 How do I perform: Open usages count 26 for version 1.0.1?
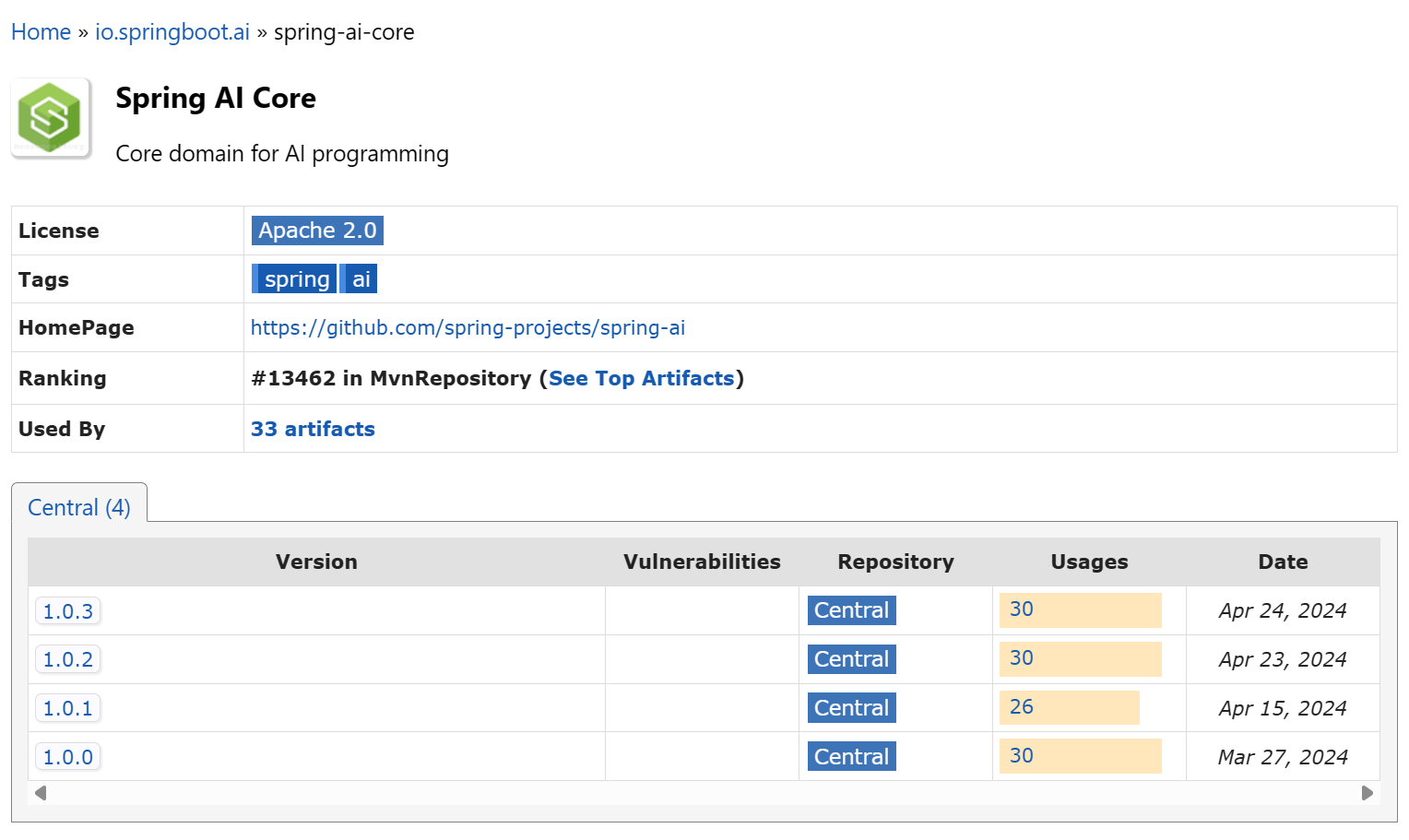[x=1022, y=707]
